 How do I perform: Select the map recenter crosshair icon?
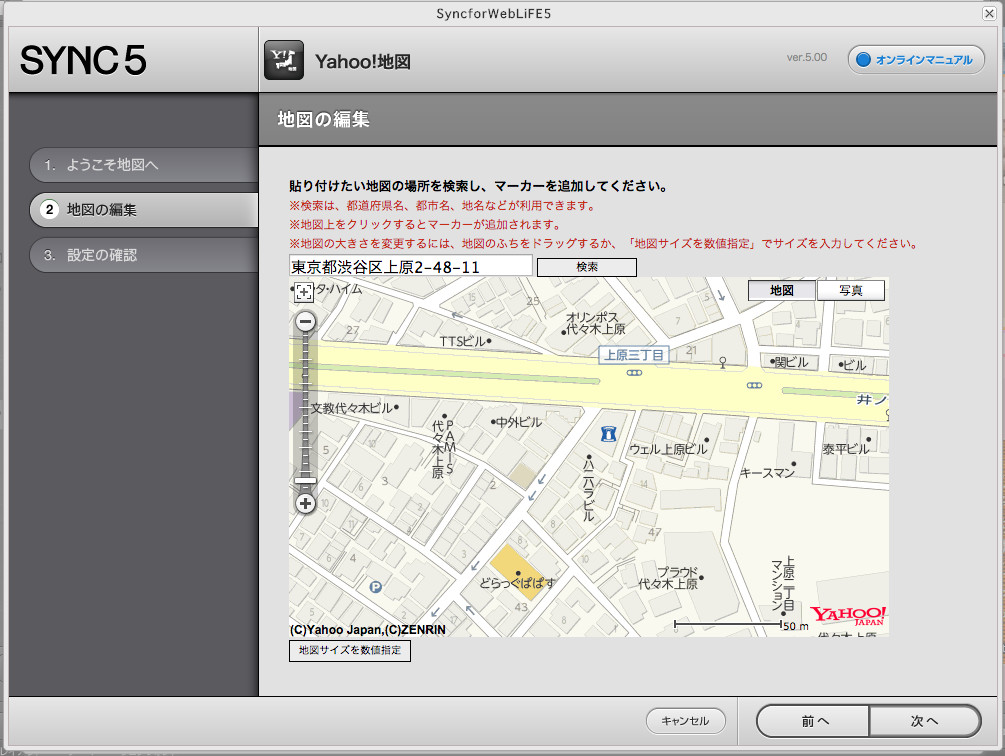point(304,291)
